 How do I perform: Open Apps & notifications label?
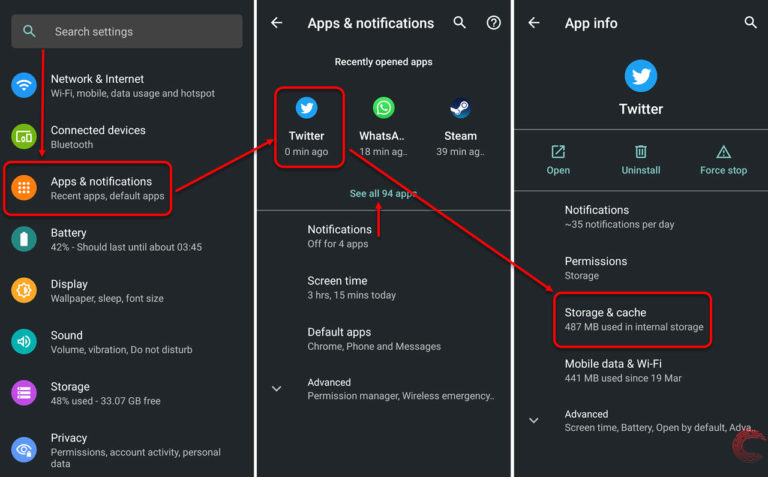(x=107, y=188)
